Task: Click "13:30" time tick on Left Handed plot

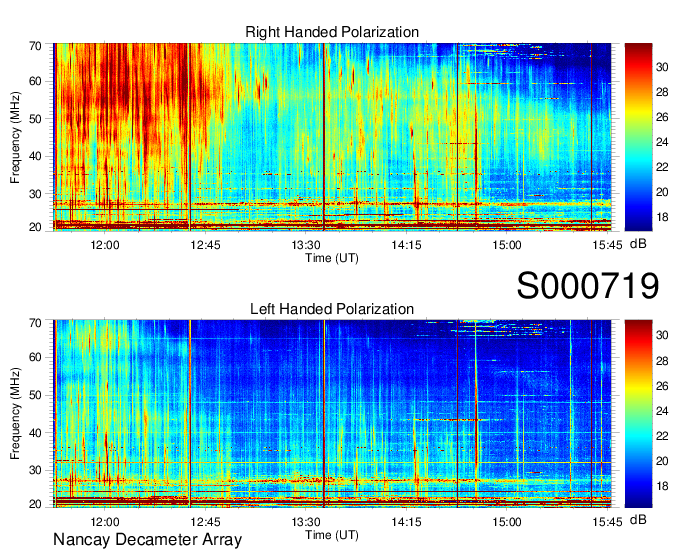Action: coord(306,522)
